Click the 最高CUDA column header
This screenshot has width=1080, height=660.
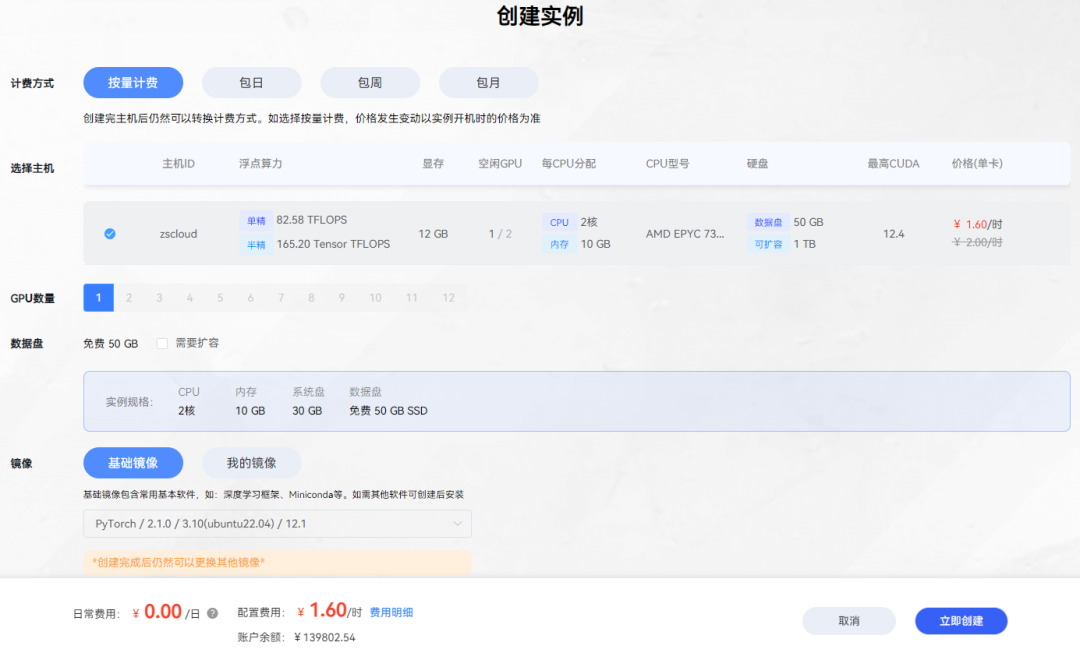coord(893,164)
